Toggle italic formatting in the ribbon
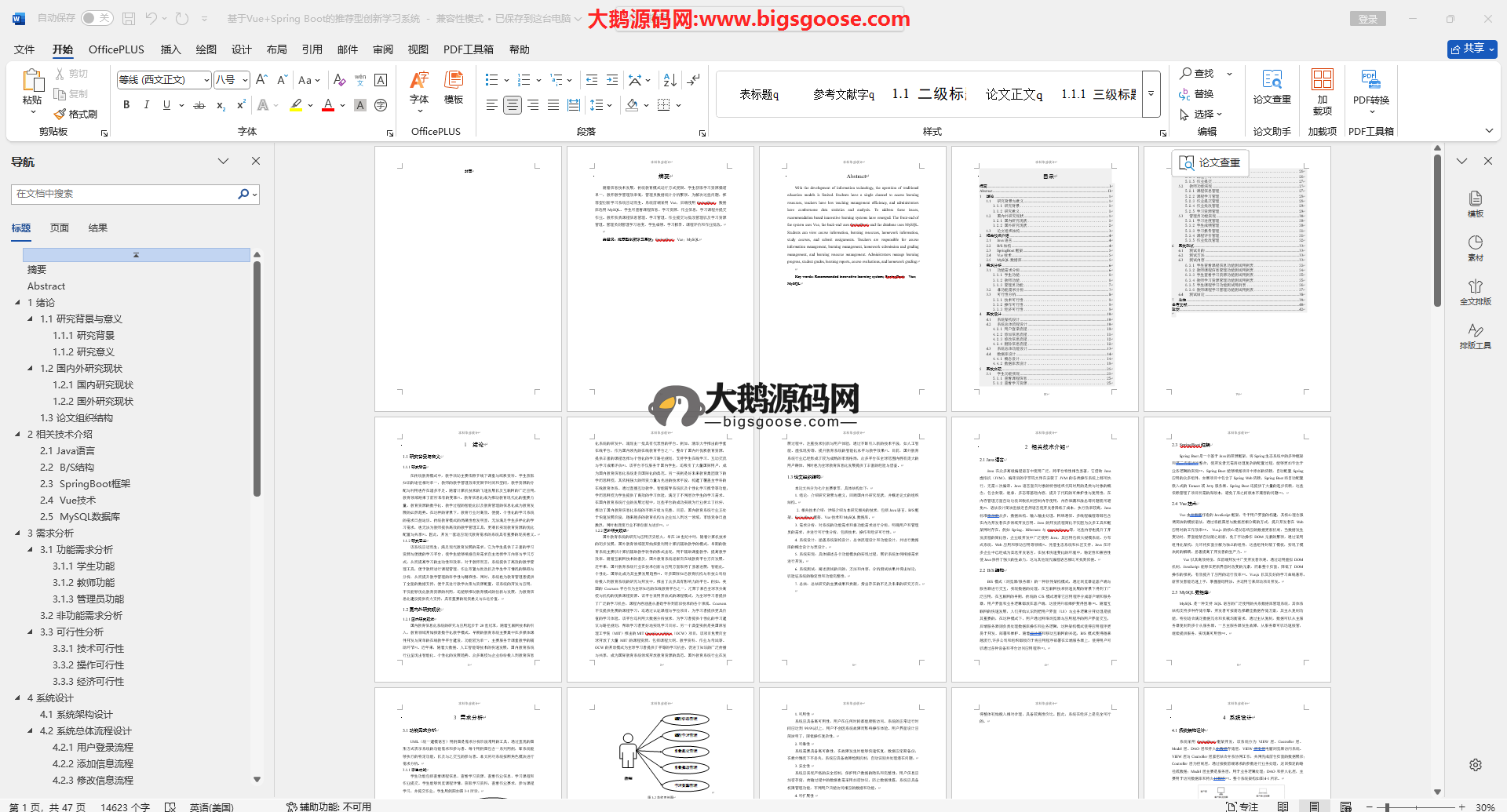Viewport: 1507px width, 812px height. (146, 105)
